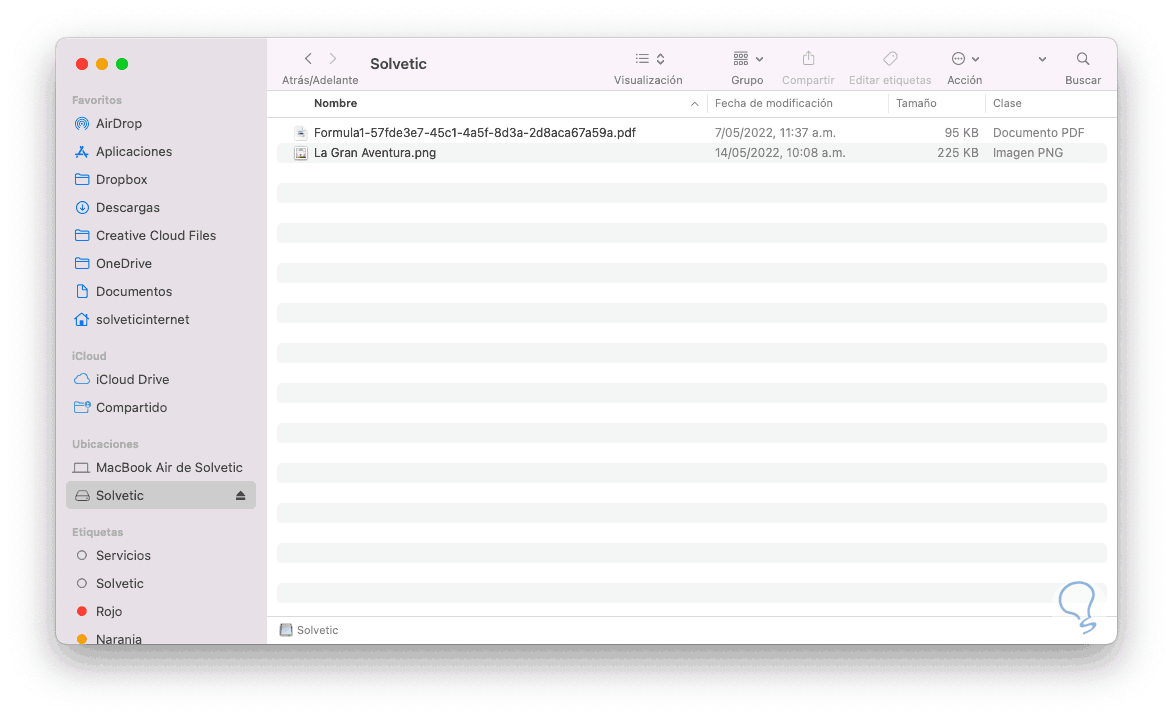Screen dimensions: 1173x718
Task: Click the Aplicaciones app icon
Action: (82, 152)
